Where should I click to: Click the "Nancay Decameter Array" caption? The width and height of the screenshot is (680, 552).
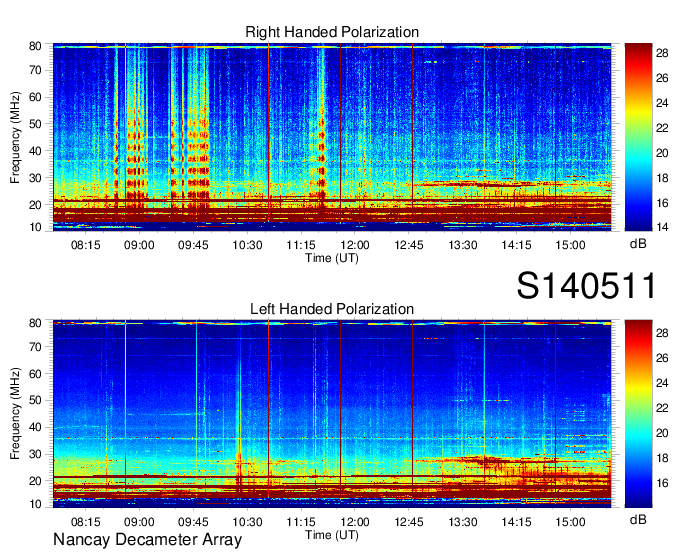coord(147,540)
